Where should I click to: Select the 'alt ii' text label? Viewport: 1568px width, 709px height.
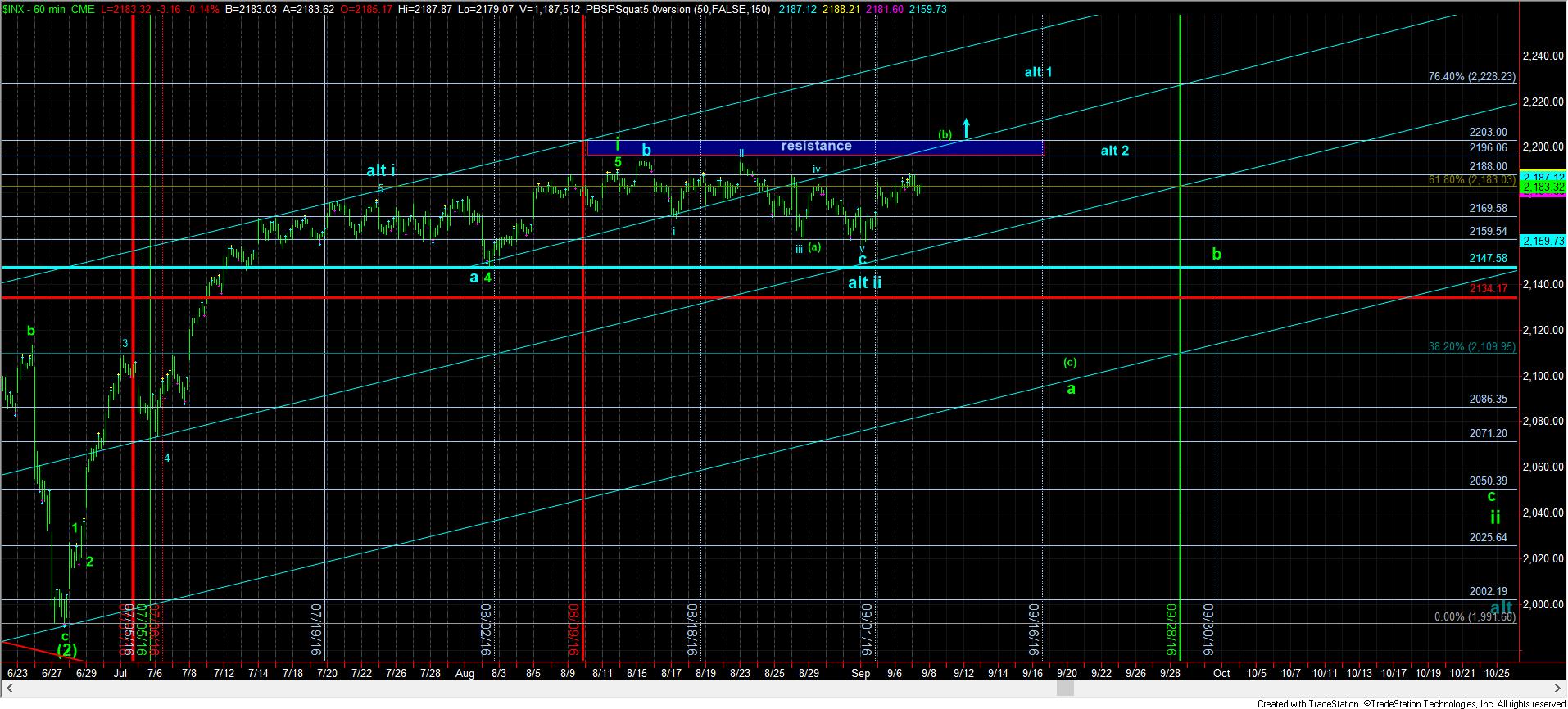click(864, 283)
